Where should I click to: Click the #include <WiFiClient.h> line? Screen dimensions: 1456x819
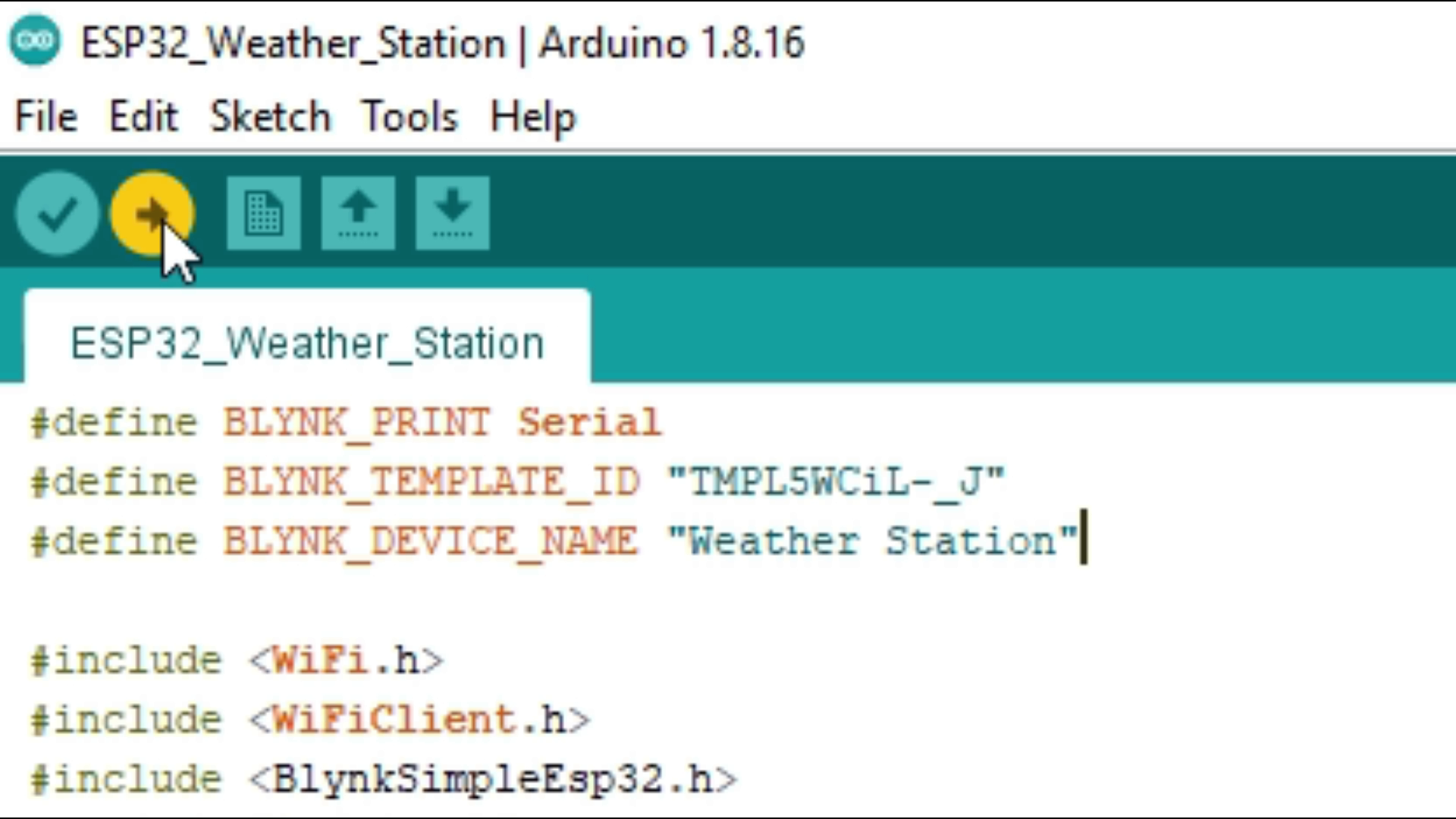[309, 719]
